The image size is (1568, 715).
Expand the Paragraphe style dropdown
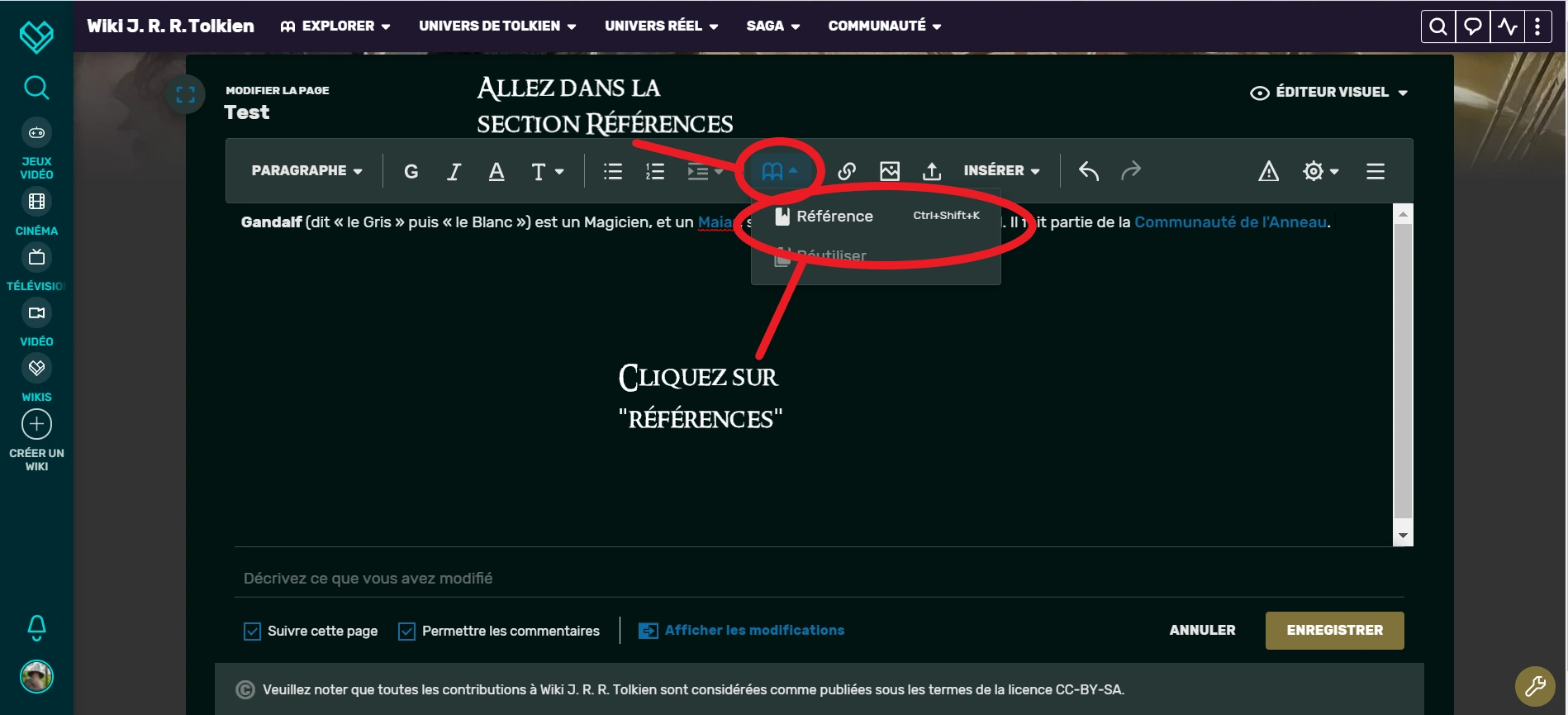click(306, 171)
